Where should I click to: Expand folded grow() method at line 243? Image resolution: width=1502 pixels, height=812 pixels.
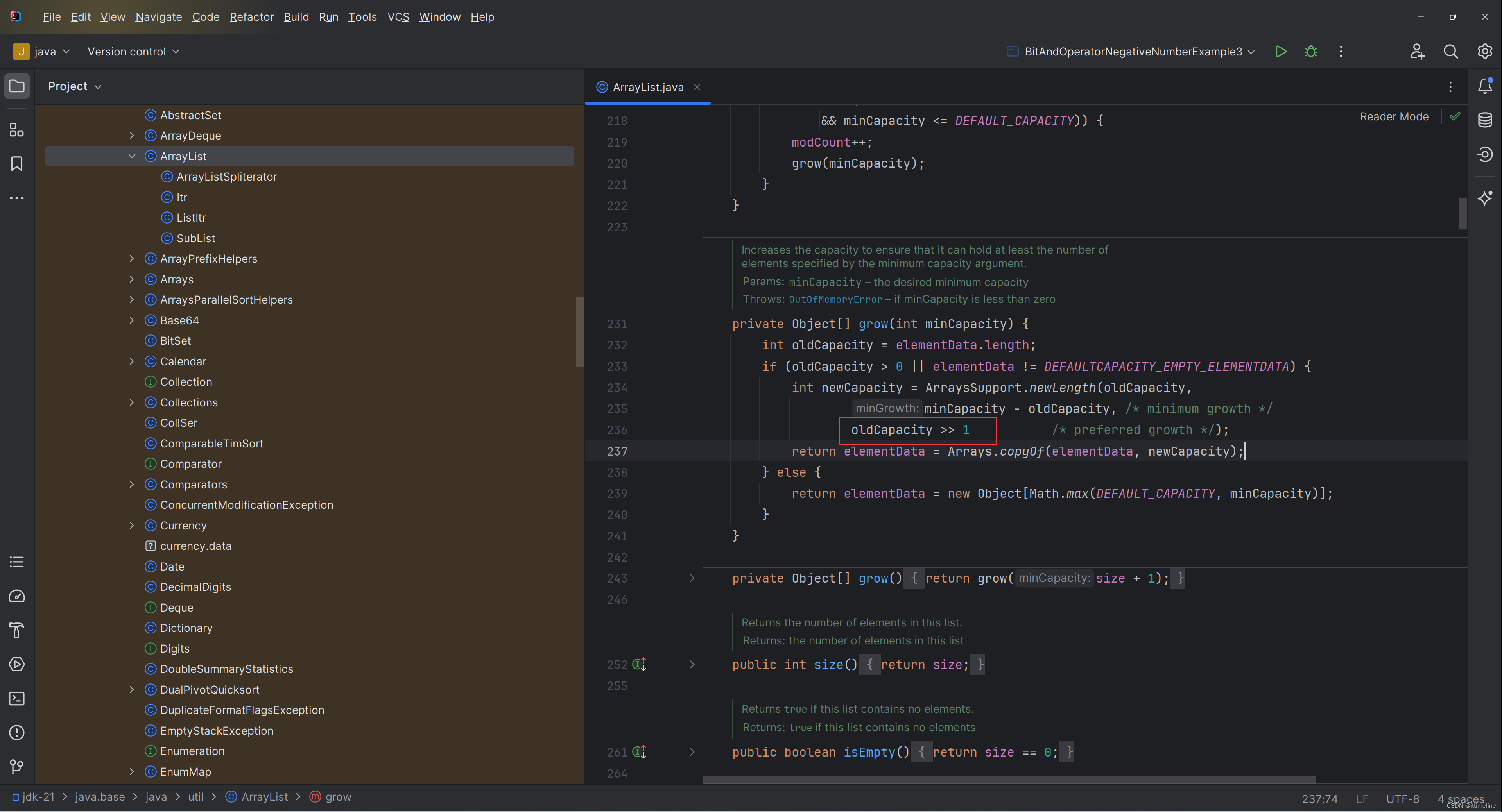(x=692, y=578)
